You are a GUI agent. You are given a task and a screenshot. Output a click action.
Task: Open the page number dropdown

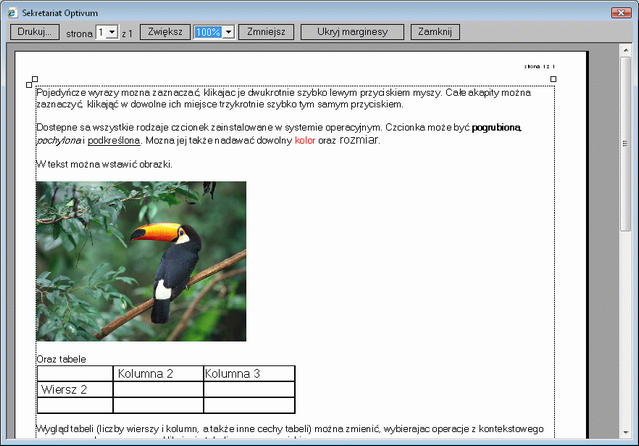(112, 32)
